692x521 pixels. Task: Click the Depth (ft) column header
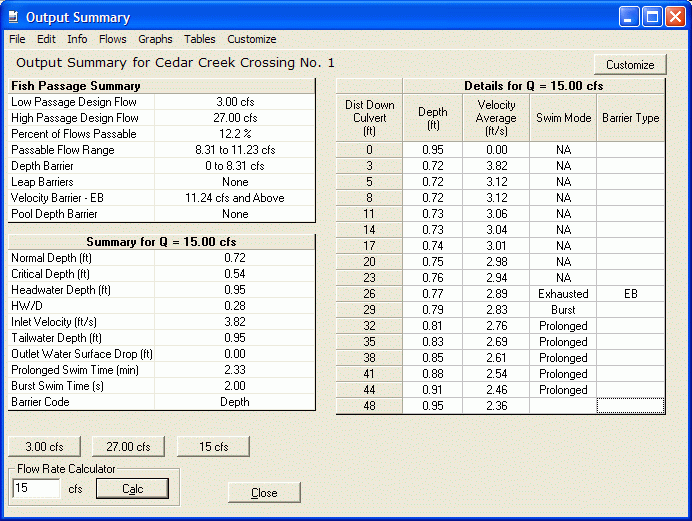432,118
